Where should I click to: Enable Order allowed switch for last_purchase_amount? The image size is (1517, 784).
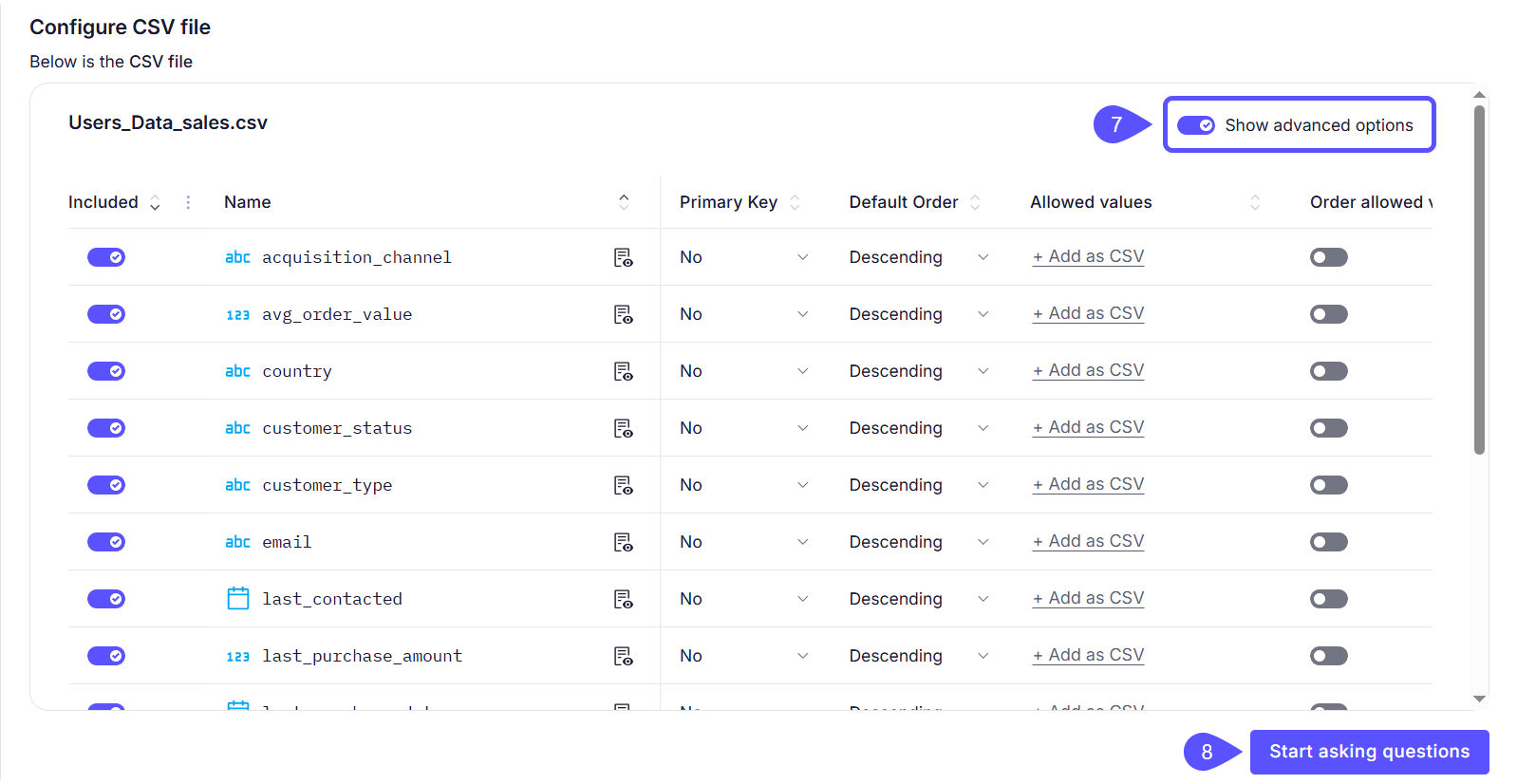1329,656
